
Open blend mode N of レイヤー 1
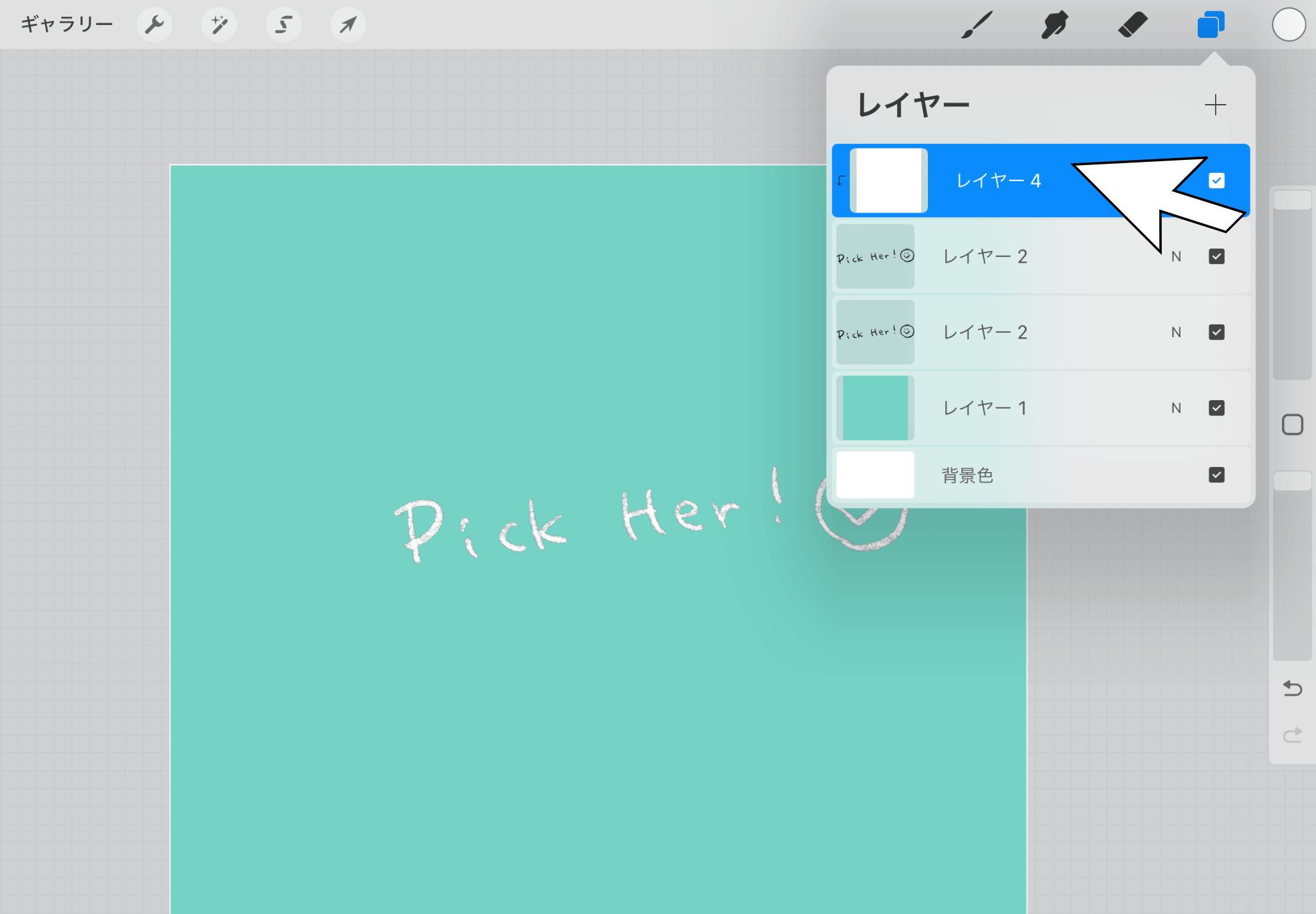pos(1176,408)
